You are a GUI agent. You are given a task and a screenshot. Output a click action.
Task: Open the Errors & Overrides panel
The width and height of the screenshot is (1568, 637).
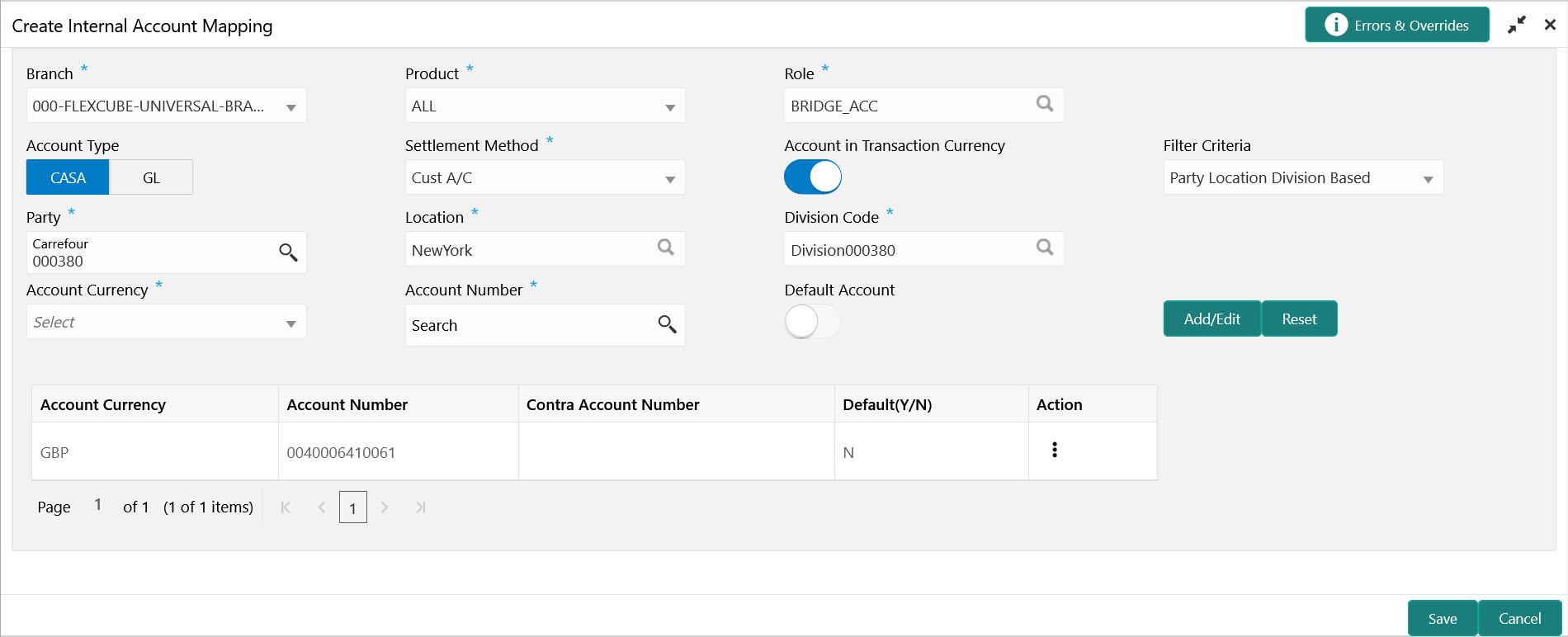pos(1397,26)
